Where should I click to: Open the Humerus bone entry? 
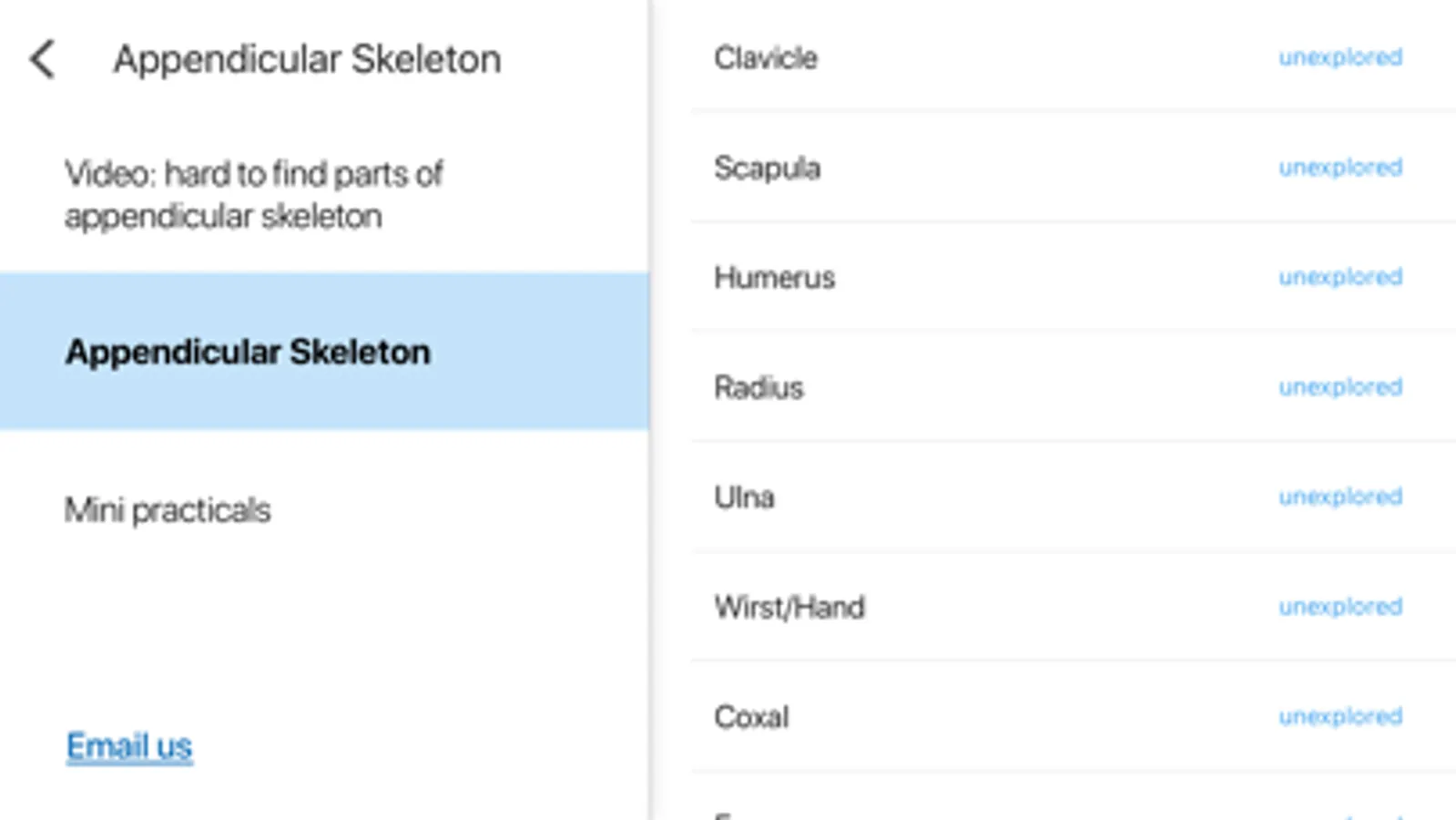click(774, 278)
